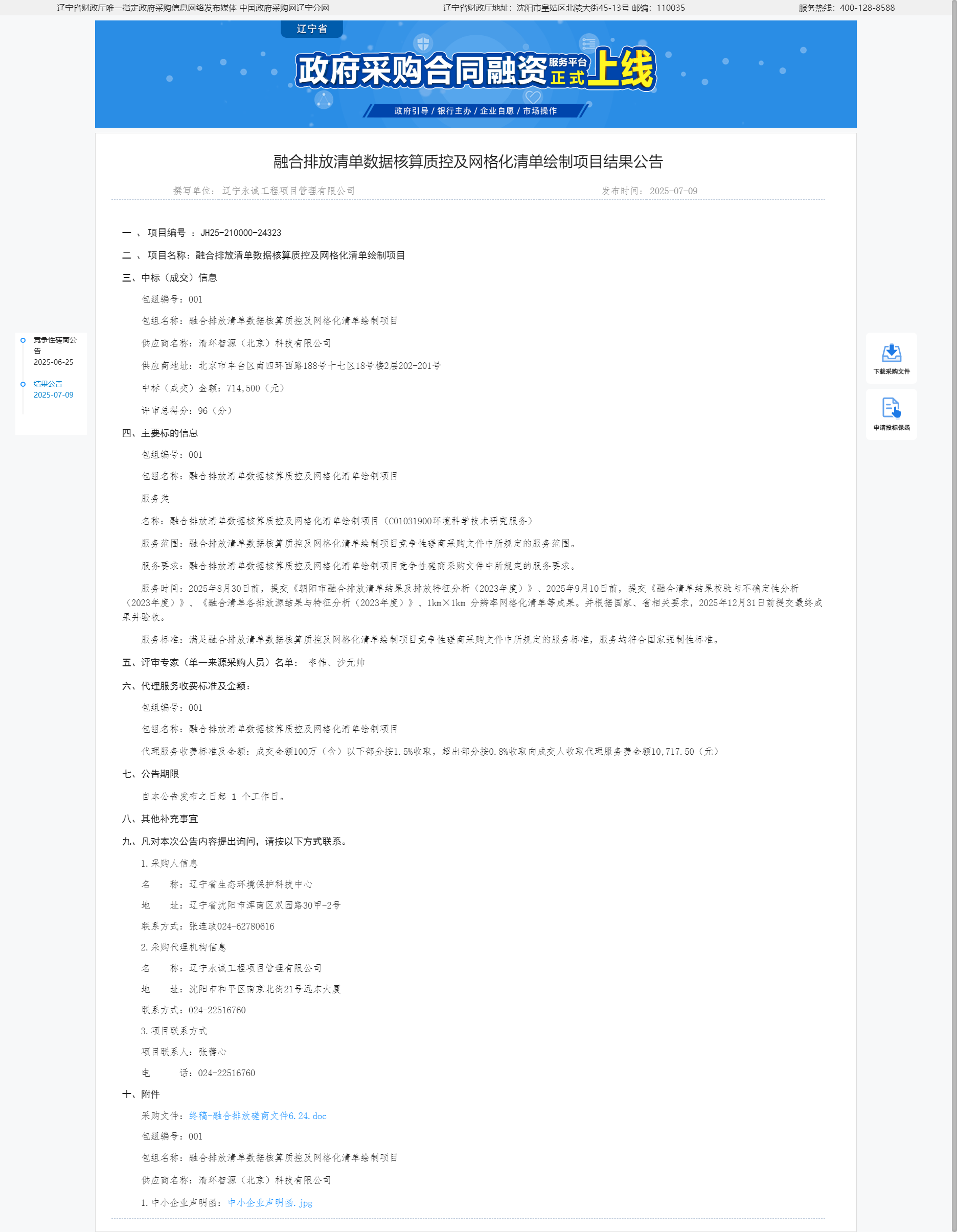Click project number JH25-210000-24323
Screen dimensions: 957x1232
tap(240, 233)
